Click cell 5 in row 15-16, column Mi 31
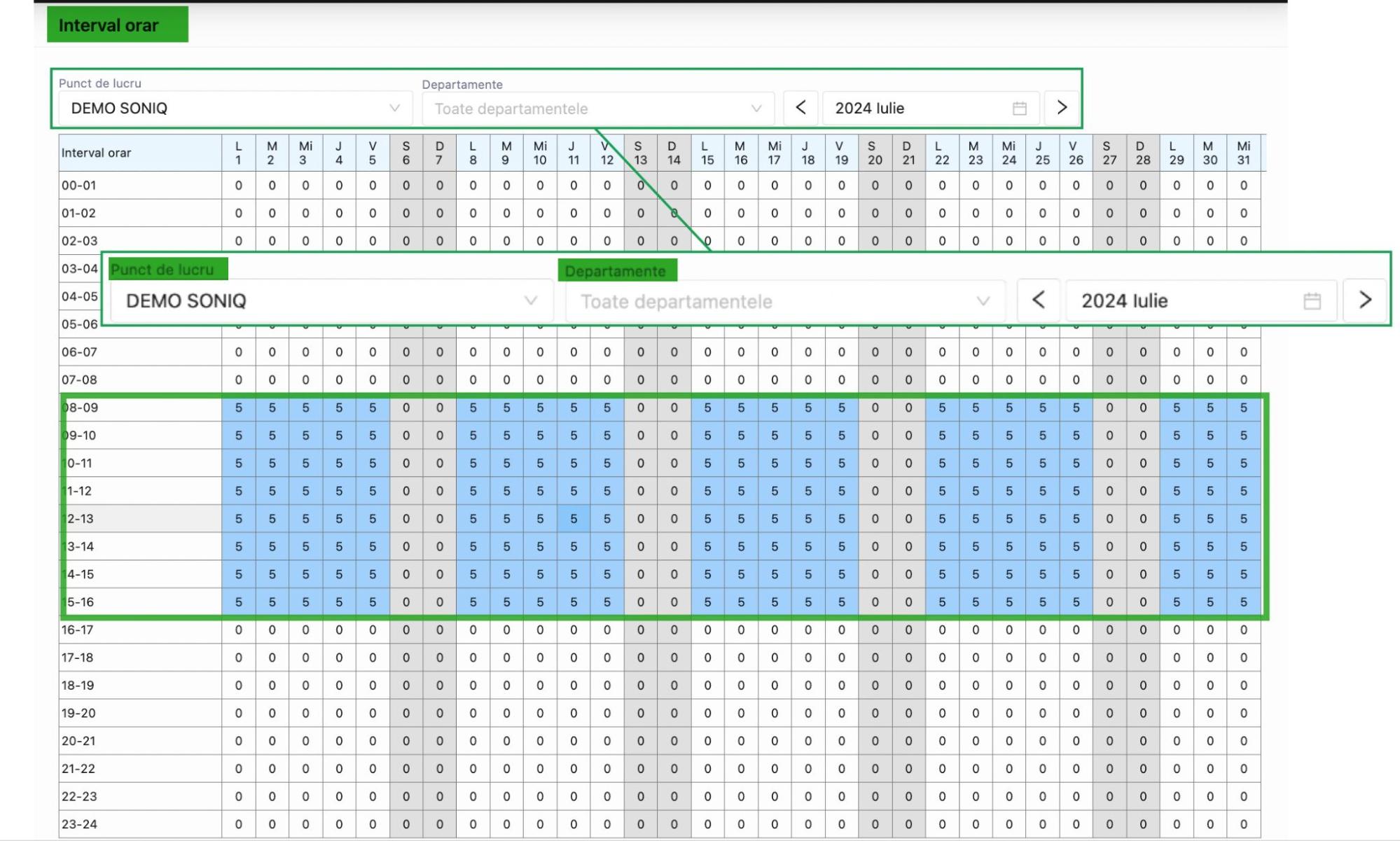The image size is (1400, 841). pyautogui.click(x=1244, y=602)
